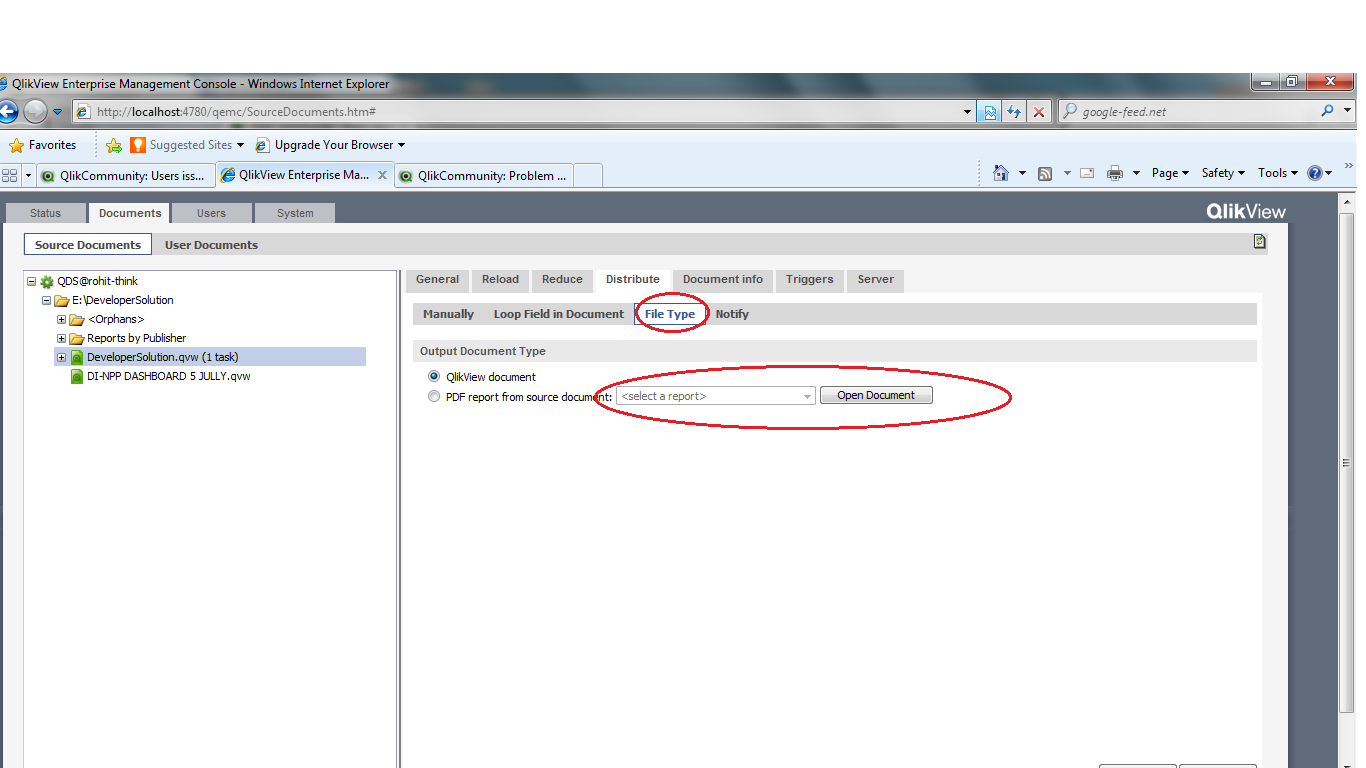
Task: Switch to QlikCommunity: Problem tab
Action: (484, 175)
